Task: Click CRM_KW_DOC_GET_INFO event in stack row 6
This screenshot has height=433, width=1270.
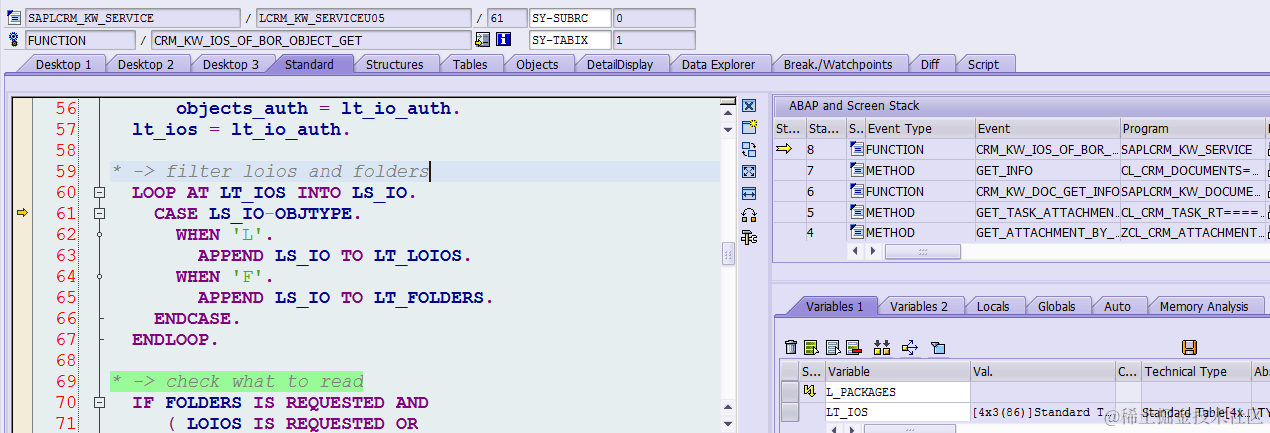Action: pyautogui.click(x=1047, y=191)
